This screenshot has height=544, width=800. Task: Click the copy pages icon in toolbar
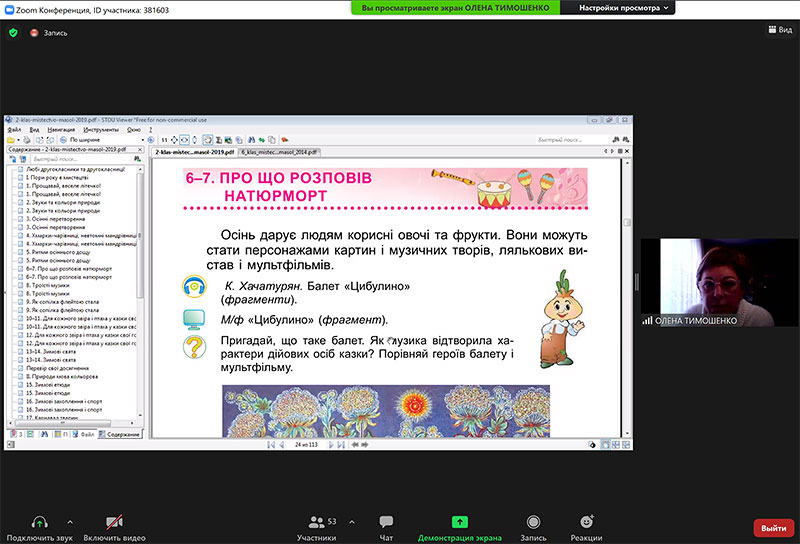point(272,140)
